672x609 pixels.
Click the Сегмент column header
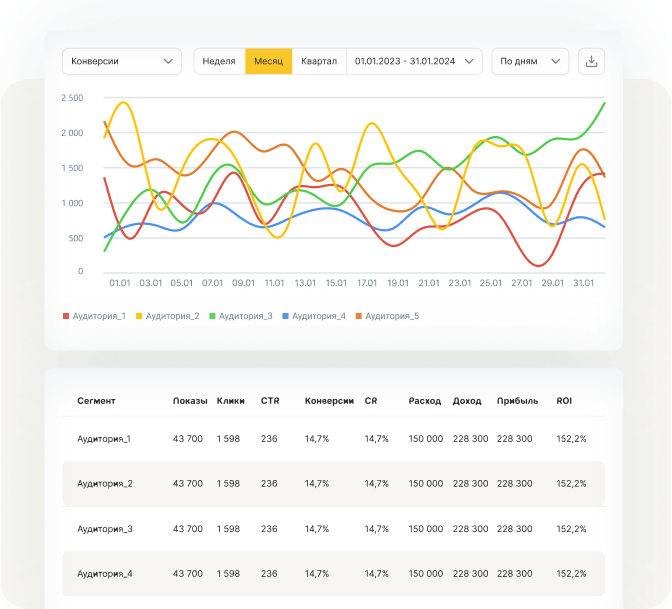point(96,401)
